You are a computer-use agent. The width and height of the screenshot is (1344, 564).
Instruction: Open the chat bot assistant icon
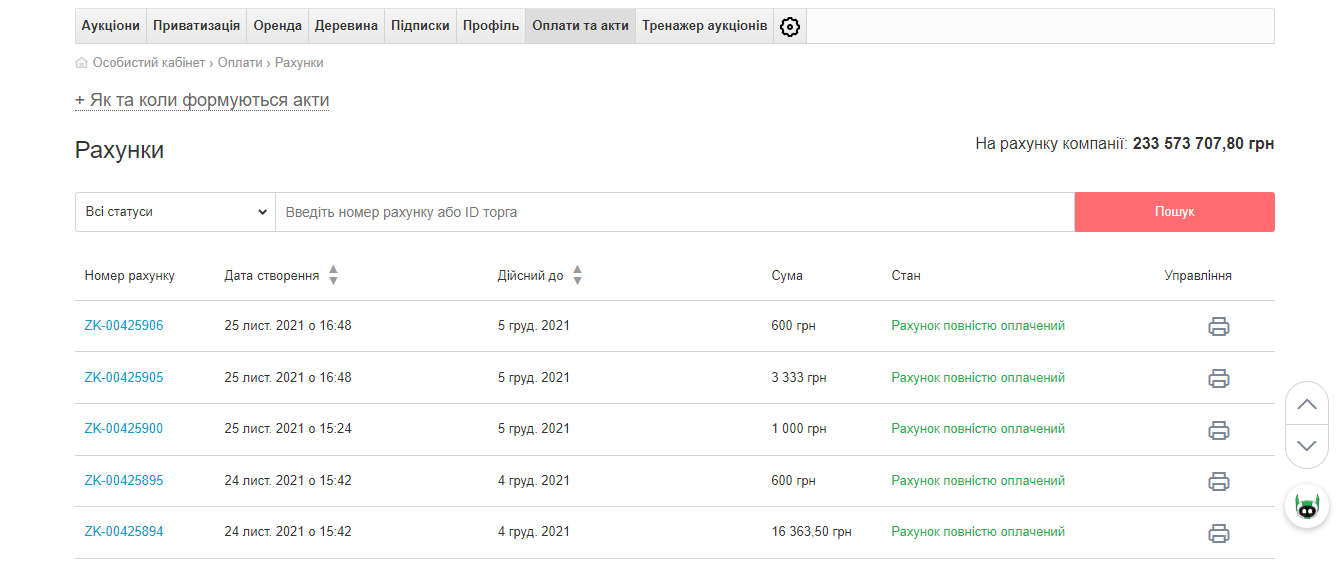tap(1306, 506)
